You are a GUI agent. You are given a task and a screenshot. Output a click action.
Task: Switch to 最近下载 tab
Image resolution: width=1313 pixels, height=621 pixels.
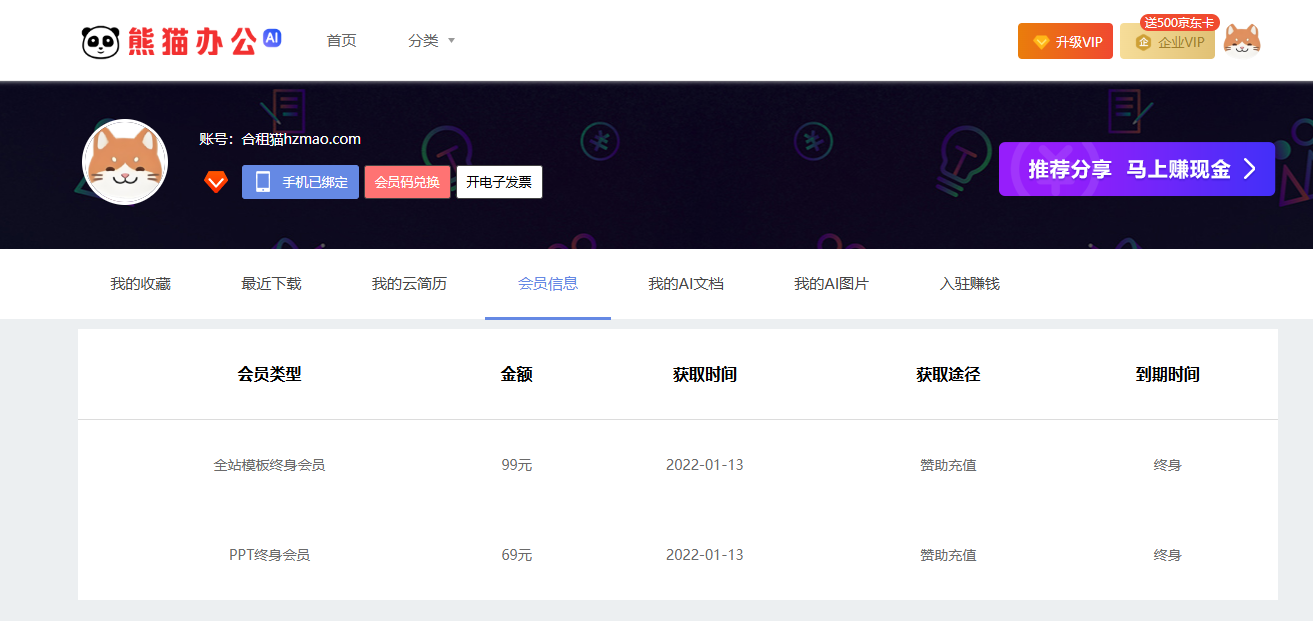tap(271, 284)
